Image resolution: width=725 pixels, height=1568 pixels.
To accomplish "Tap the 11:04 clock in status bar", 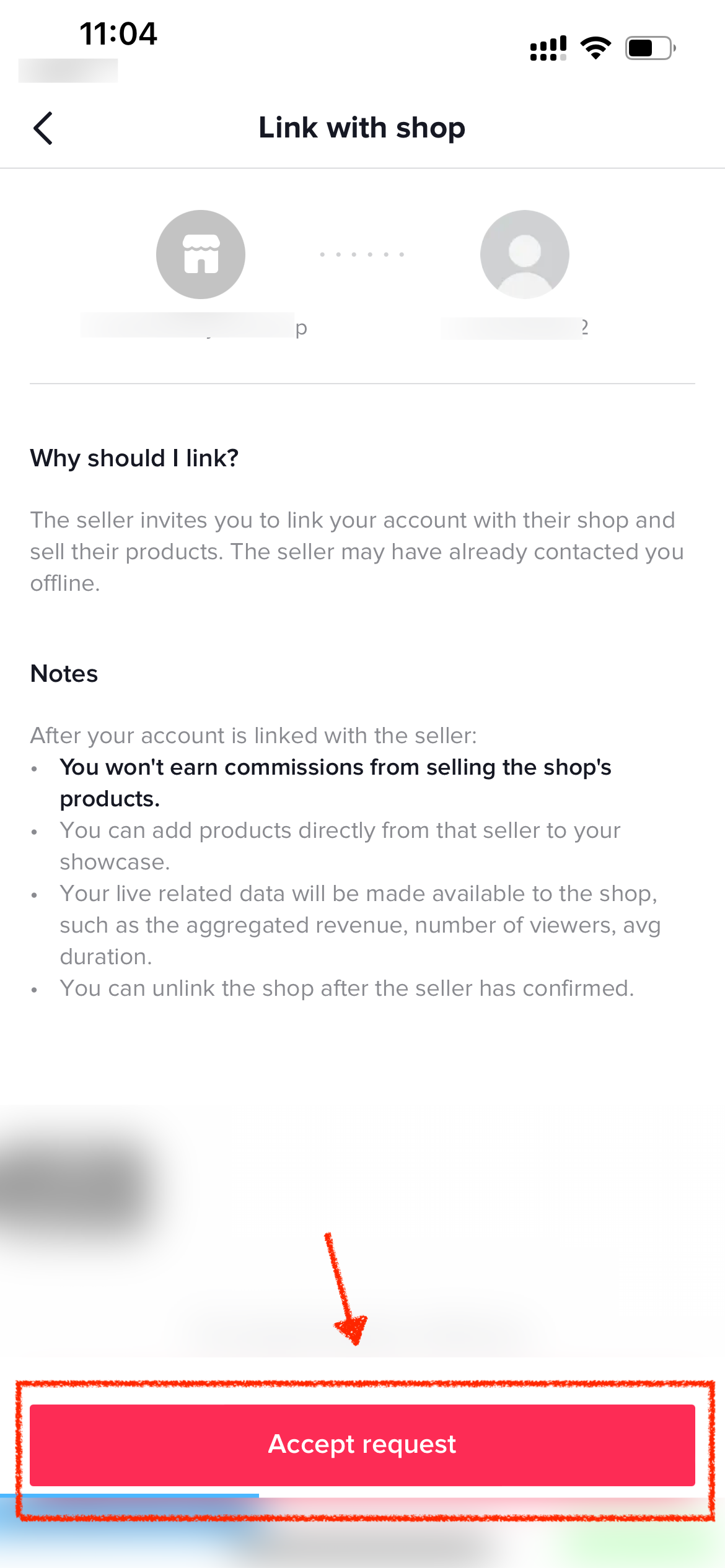I will 118,33.
